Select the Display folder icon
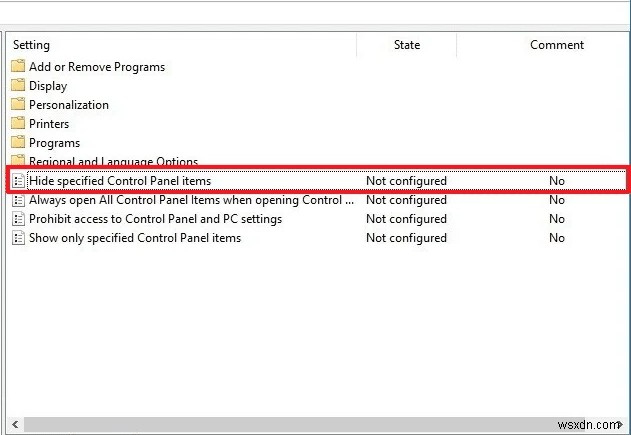Image resolution: width=631 pixels, height=435 pixels. pyautogui.click(x=18, y=86)
